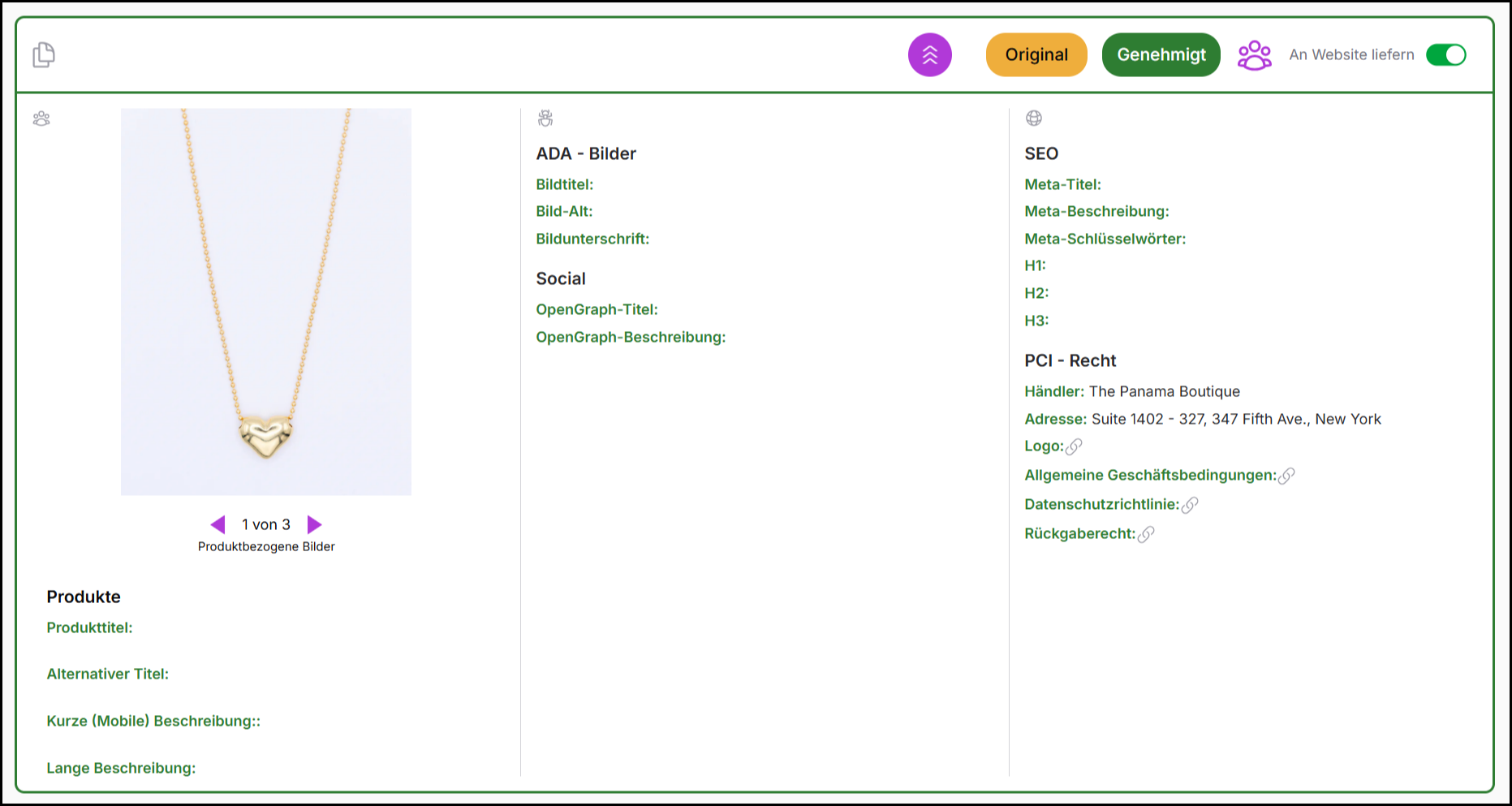Open the Datenschutzrichtlinie link icon

[1190, 505]
